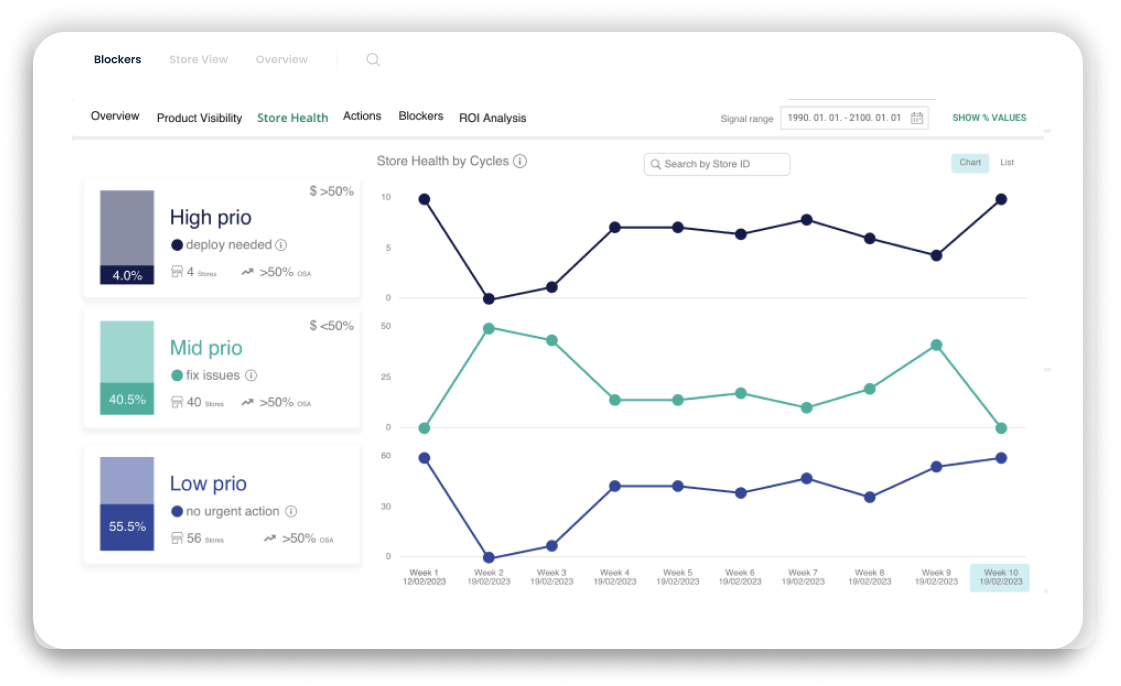This screenshot has width=1121, height=686.
Task: Open the Signal range date field
Action: tap(845, 118)
